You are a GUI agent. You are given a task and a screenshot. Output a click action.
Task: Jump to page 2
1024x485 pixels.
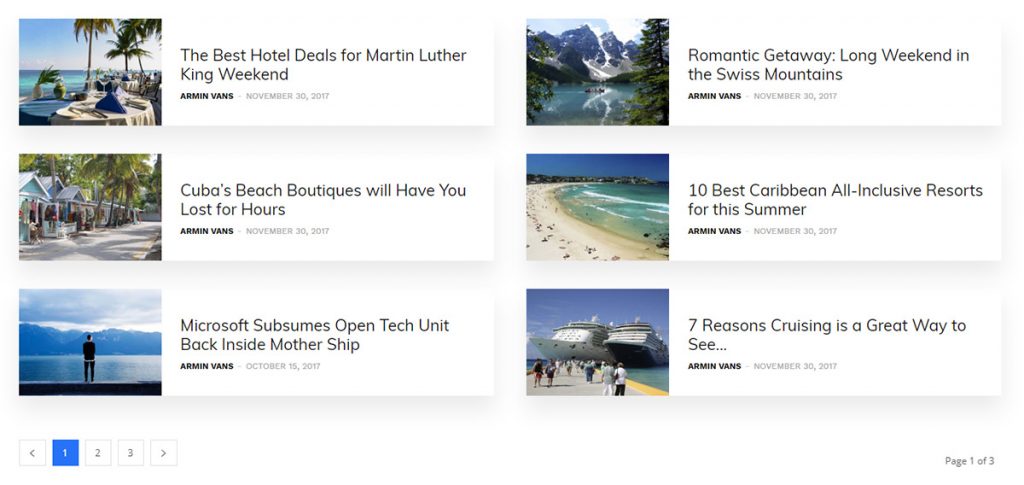(98, 453)
